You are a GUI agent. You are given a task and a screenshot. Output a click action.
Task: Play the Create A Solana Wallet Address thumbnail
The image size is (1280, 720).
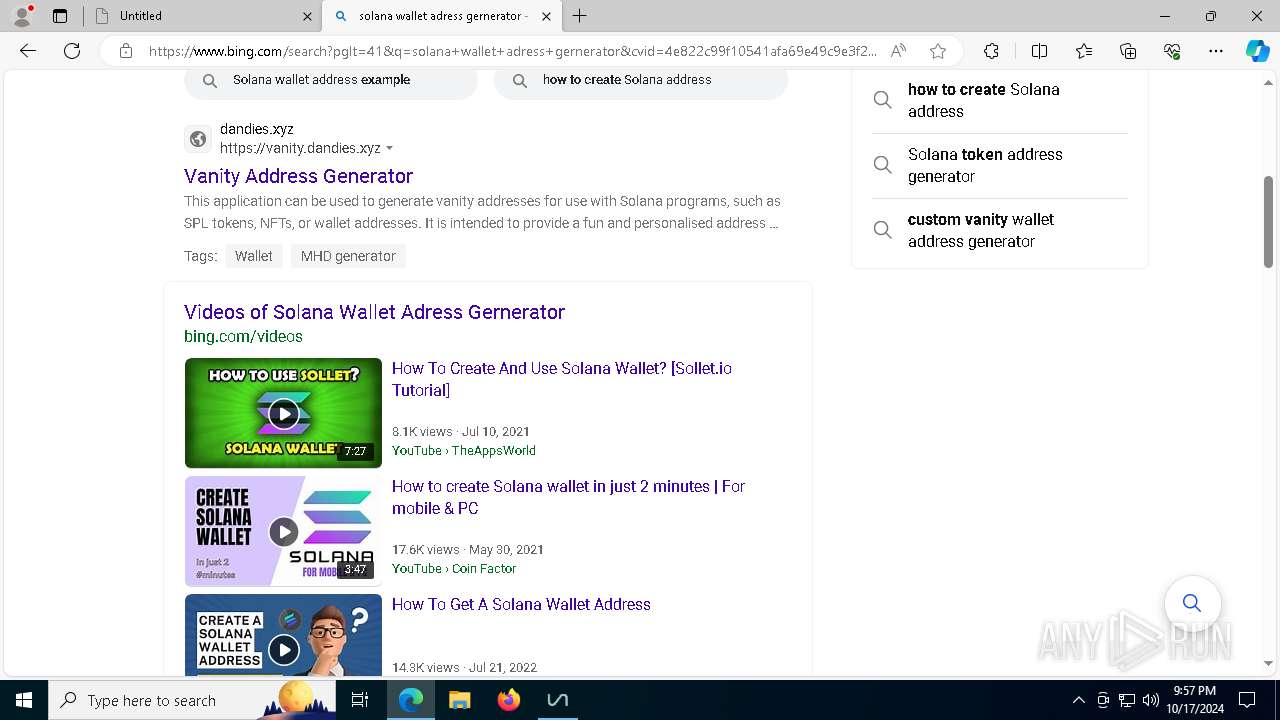click(x=283, y=635)
